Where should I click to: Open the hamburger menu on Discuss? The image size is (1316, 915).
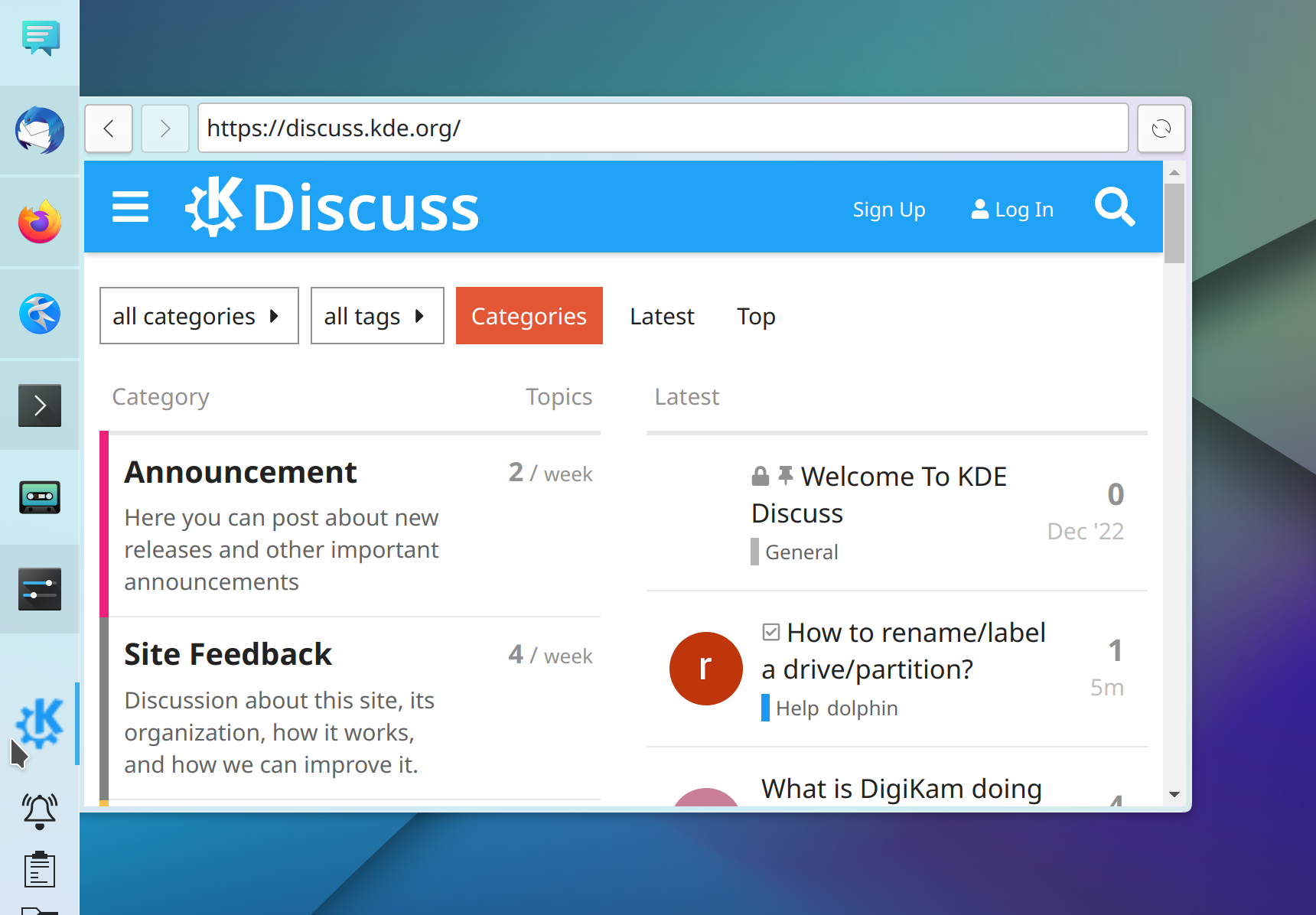(x=130, y=207)
